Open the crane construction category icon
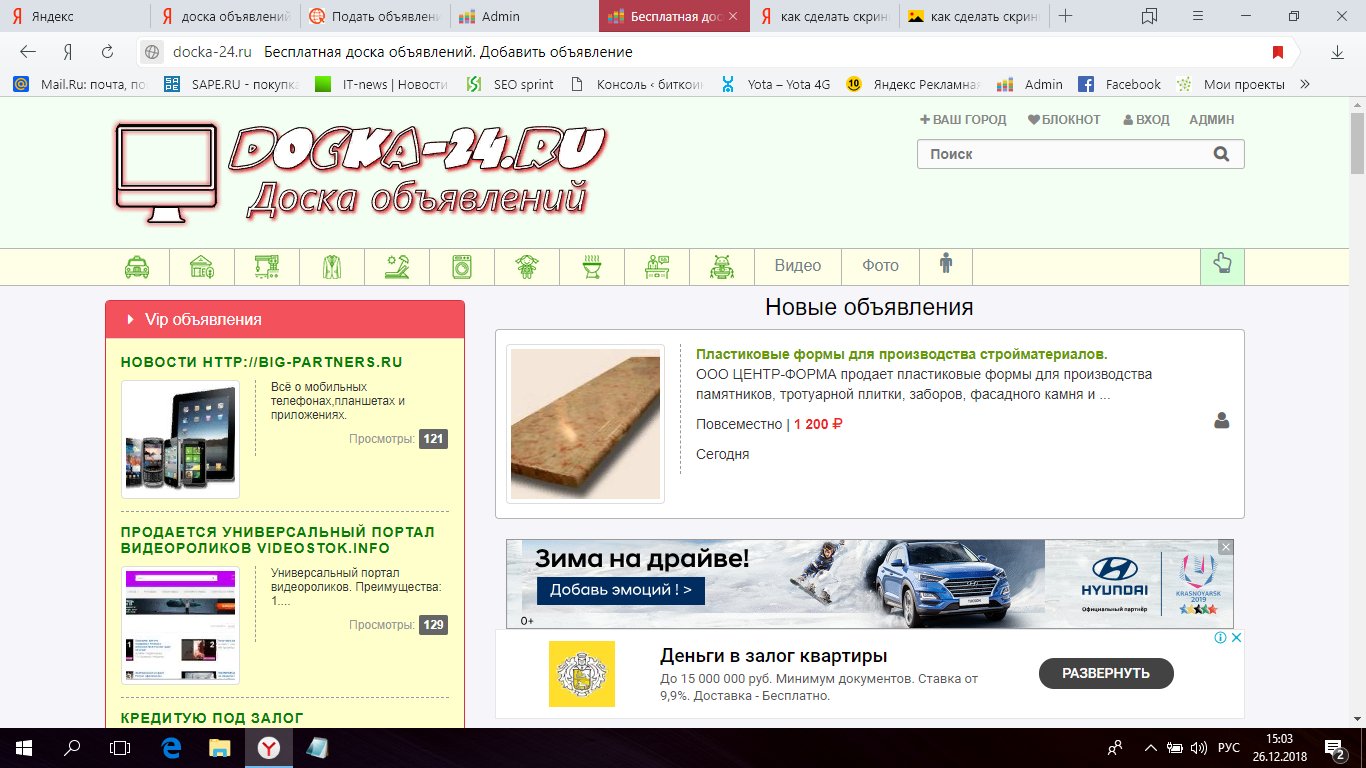1366x768 pixels. [x=267, y=266]
